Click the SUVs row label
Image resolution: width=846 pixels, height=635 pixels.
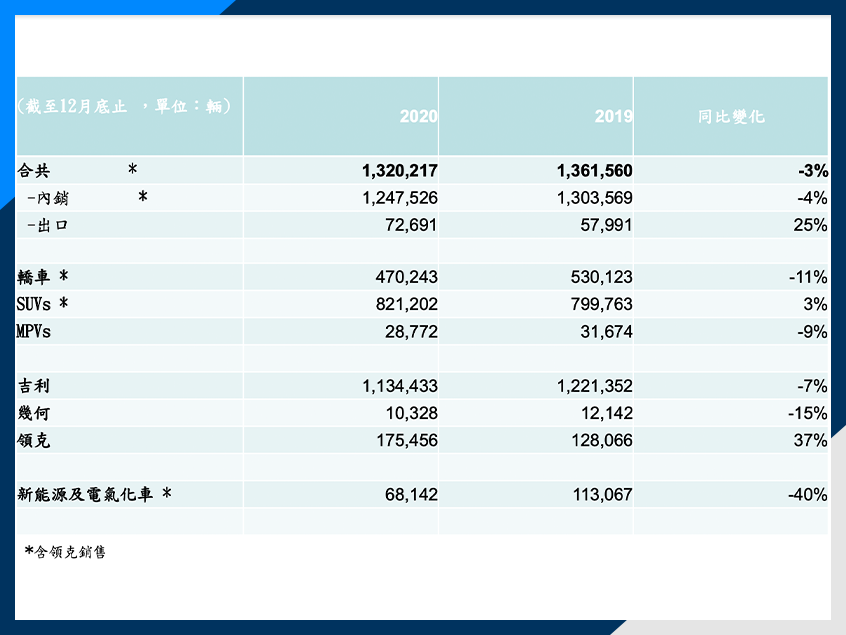33,304
